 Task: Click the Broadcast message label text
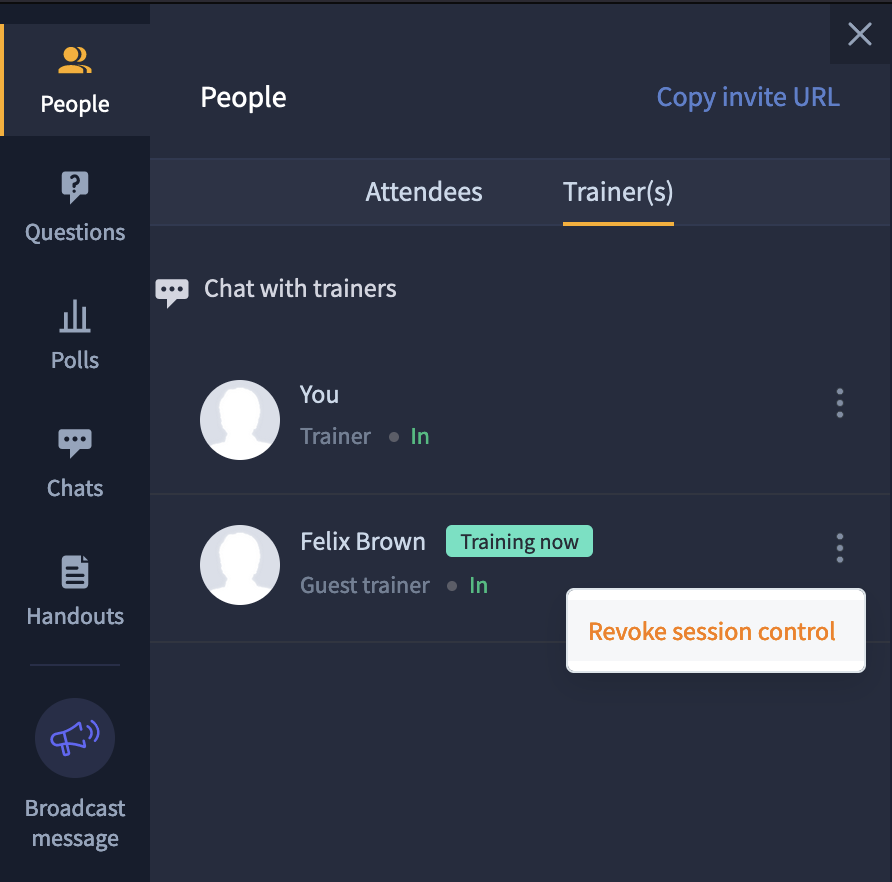click(75, 823)
